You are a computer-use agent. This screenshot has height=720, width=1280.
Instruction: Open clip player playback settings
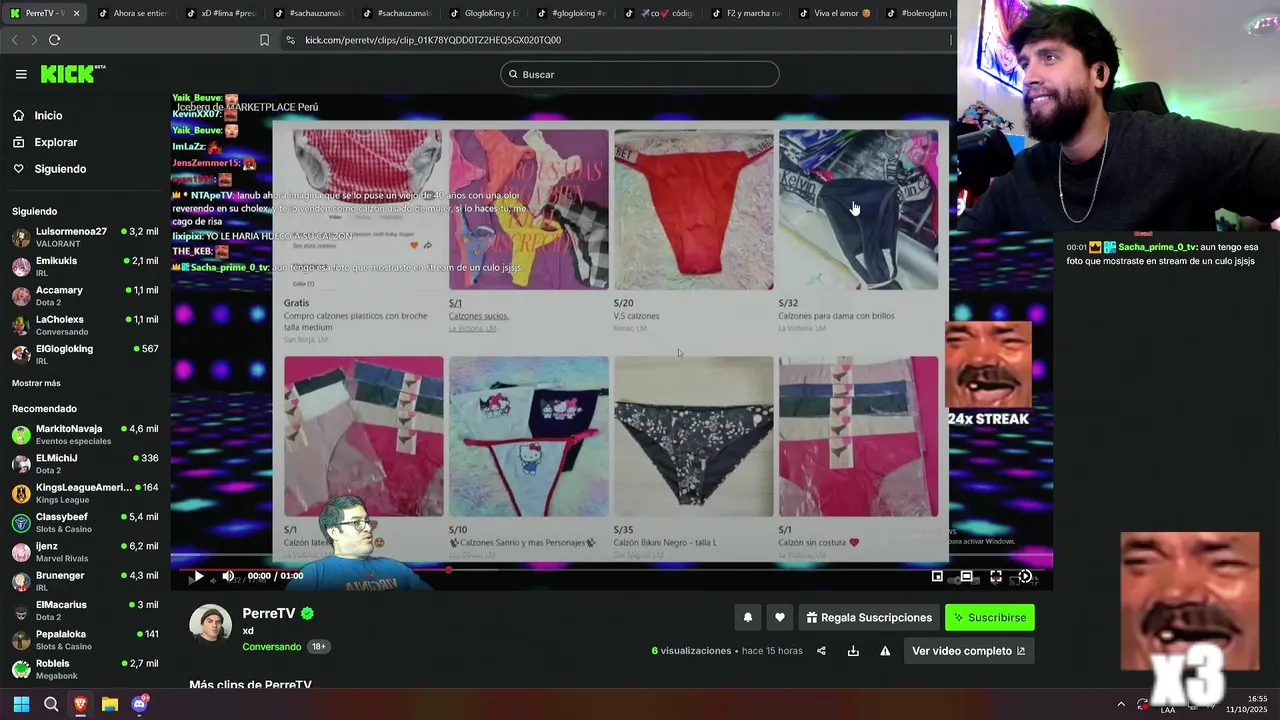click(1025, 576)
